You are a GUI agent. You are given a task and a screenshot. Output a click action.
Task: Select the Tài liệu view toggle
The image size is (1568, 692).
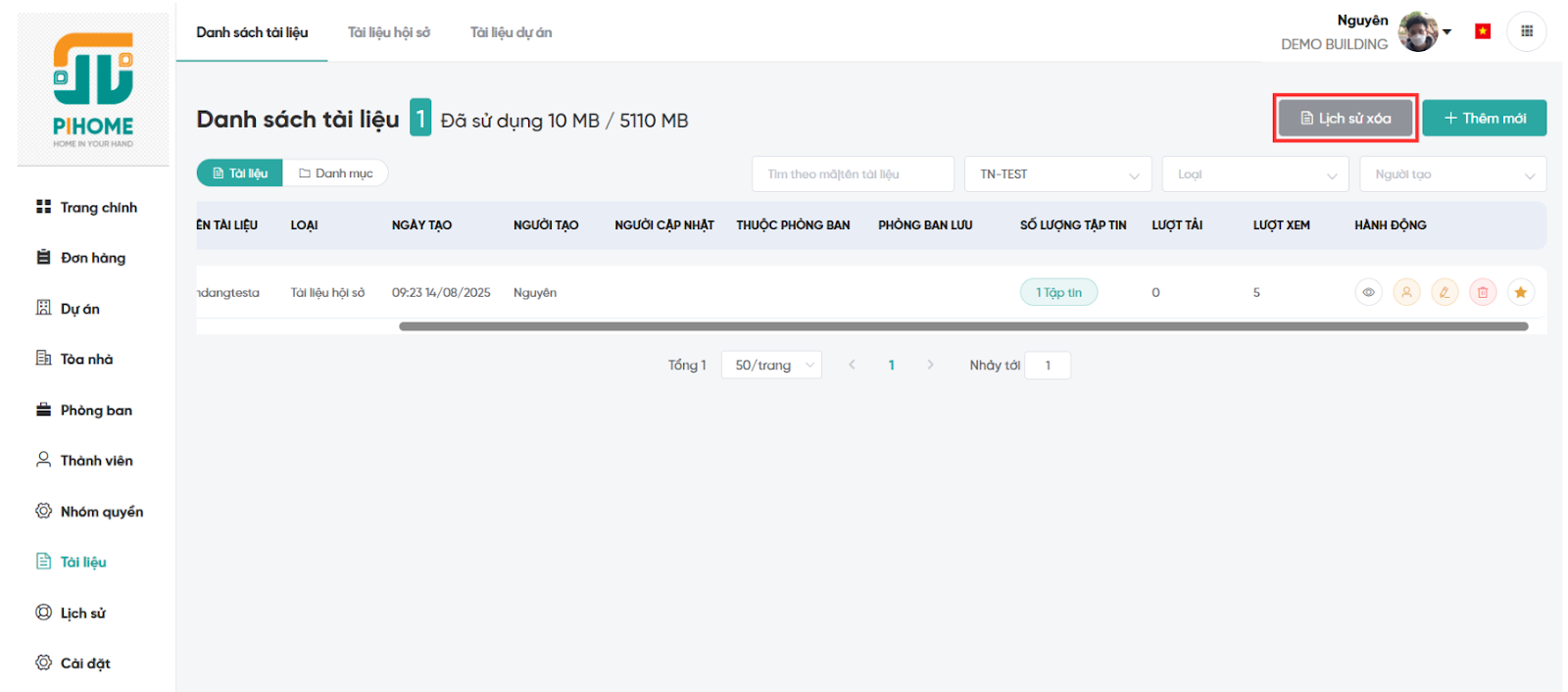pyautogui.click(x=240, y=173)
